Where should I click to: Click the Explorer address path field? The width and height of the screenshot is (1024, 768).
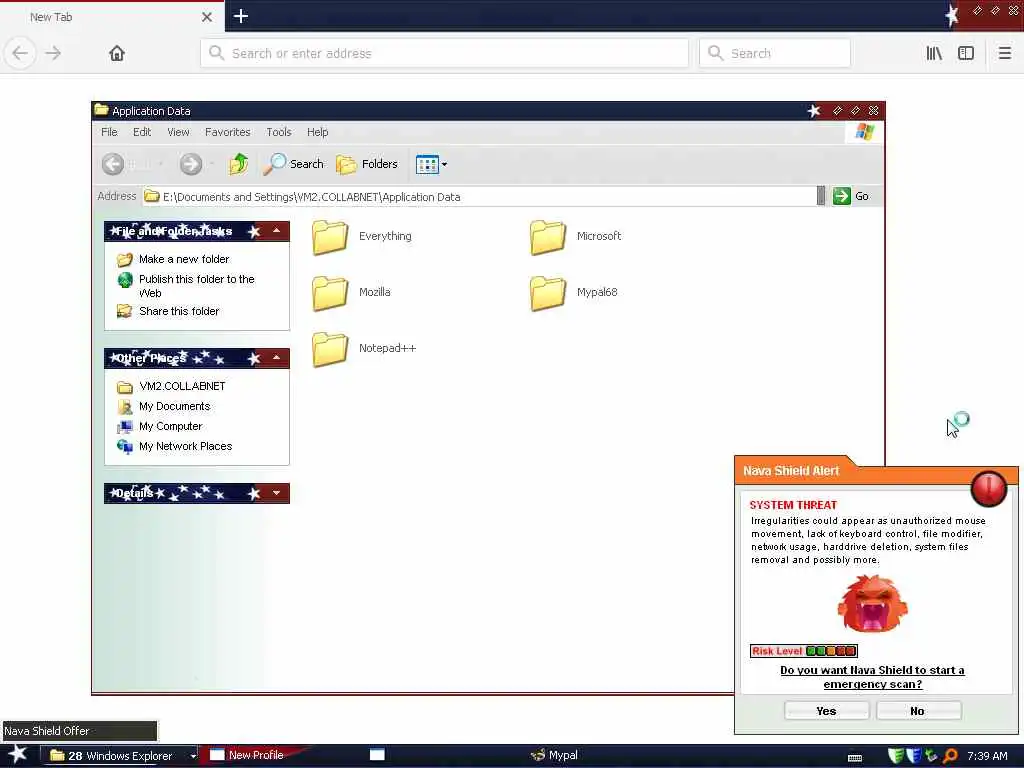pos(479,197)
